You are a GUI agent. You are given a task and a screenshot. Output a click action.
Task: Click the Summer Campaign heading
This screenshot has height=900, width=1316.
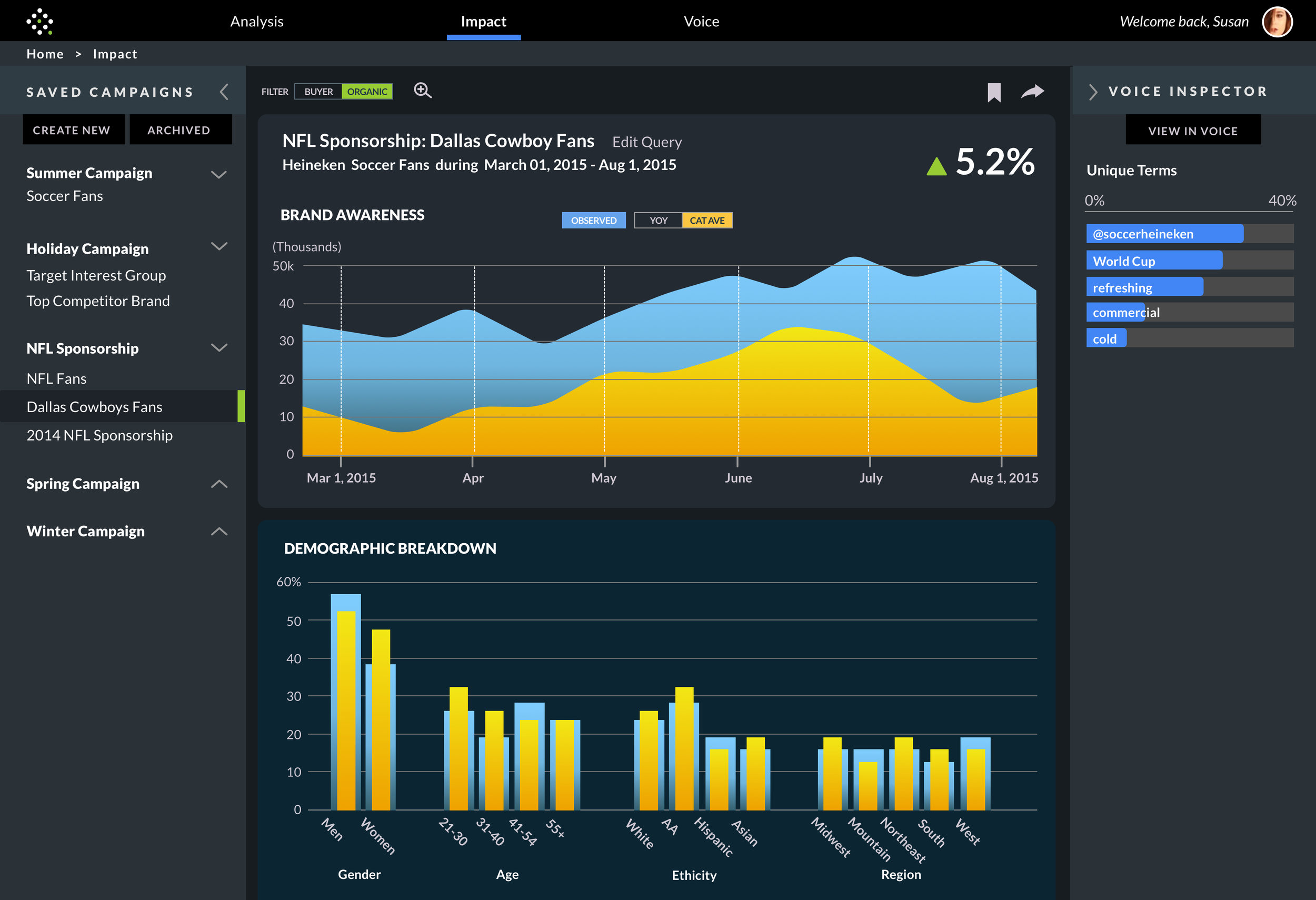pyautogui.click(x=89, y=173)
